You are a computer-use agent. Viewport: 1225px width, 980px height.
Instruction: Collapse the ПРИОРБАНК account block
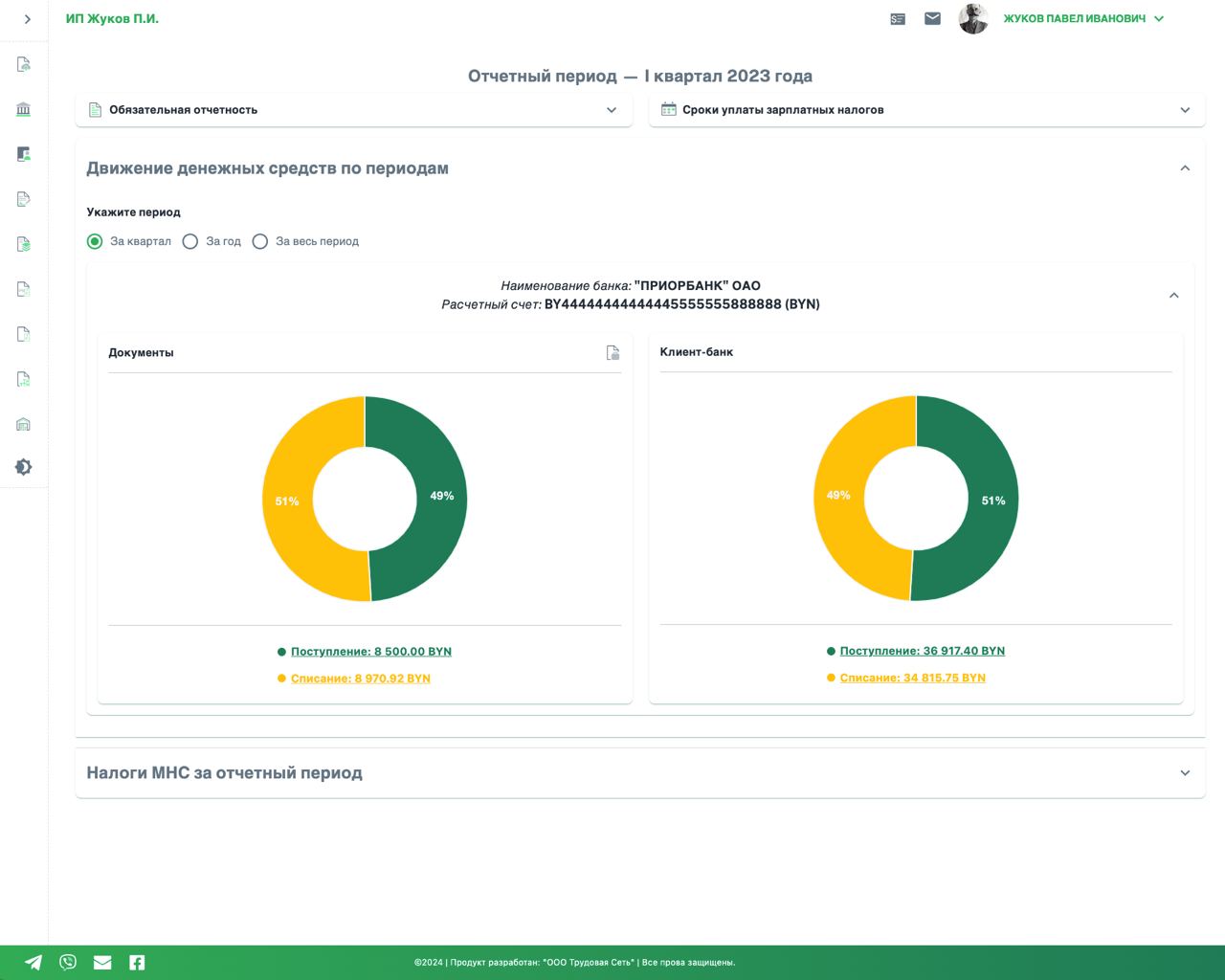[x=1173, y=295]
